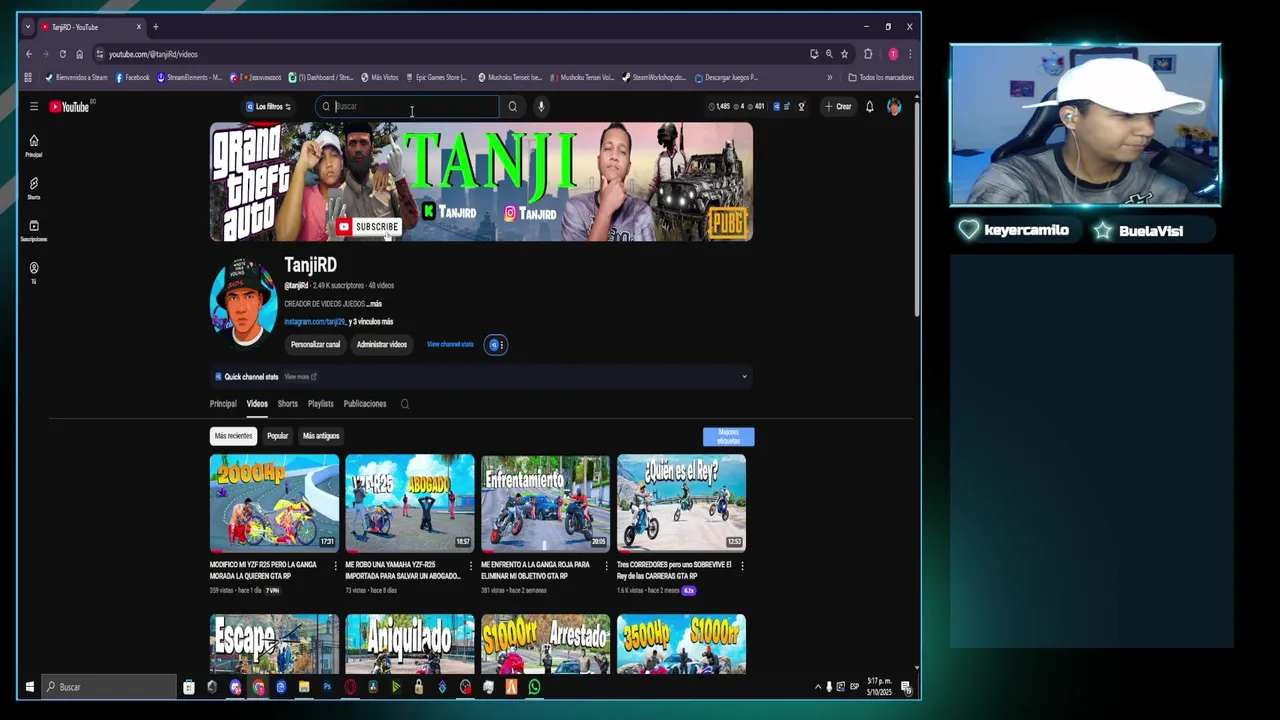Open the YZF-R25 Abogado video thumbnail
1280x720 pixels.
(410, 503)
